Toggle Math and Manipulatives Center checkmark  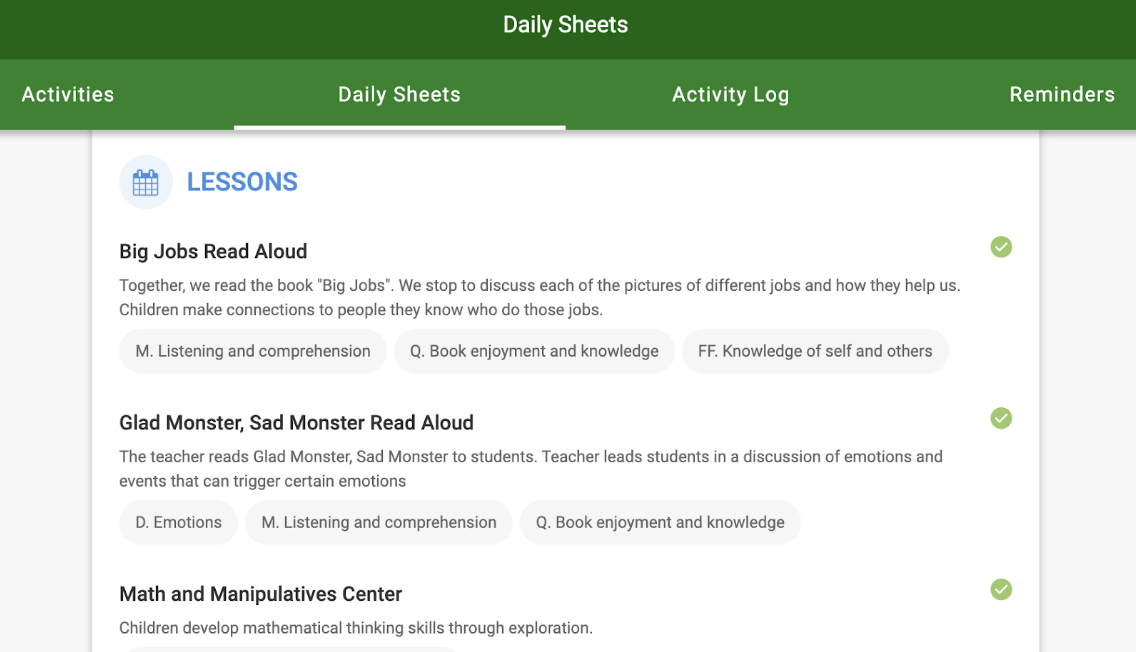[x=1001, y=590]
